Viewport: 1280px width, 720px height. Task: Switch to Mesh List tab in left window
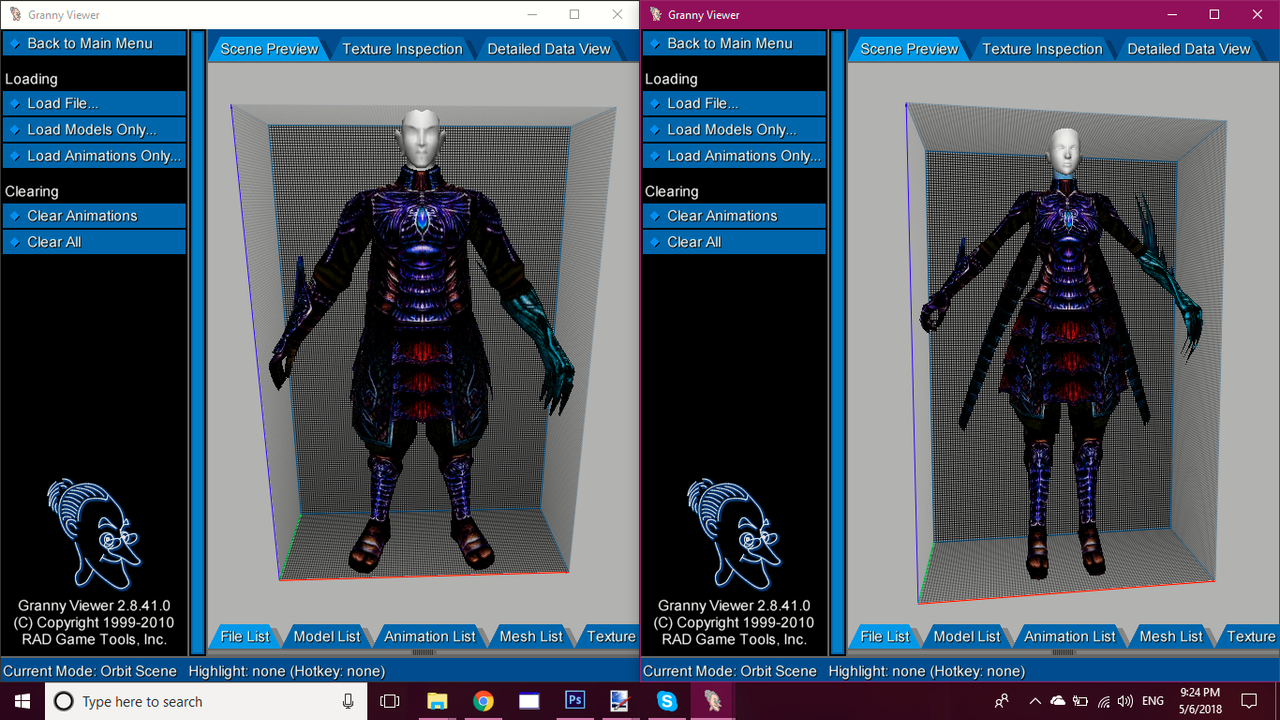531,636
